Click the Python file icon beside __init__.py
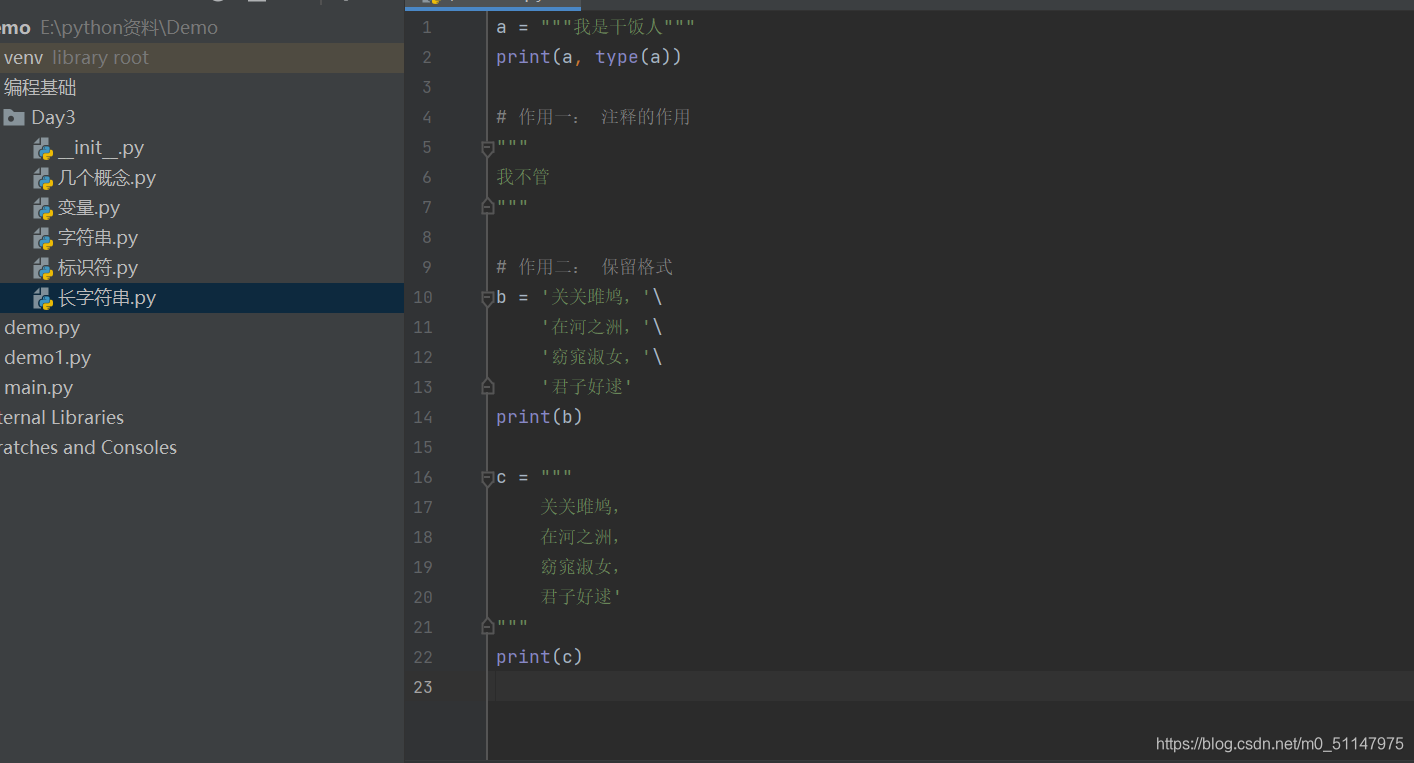This screenshot has height=763, width=1414. coord(42,148)
